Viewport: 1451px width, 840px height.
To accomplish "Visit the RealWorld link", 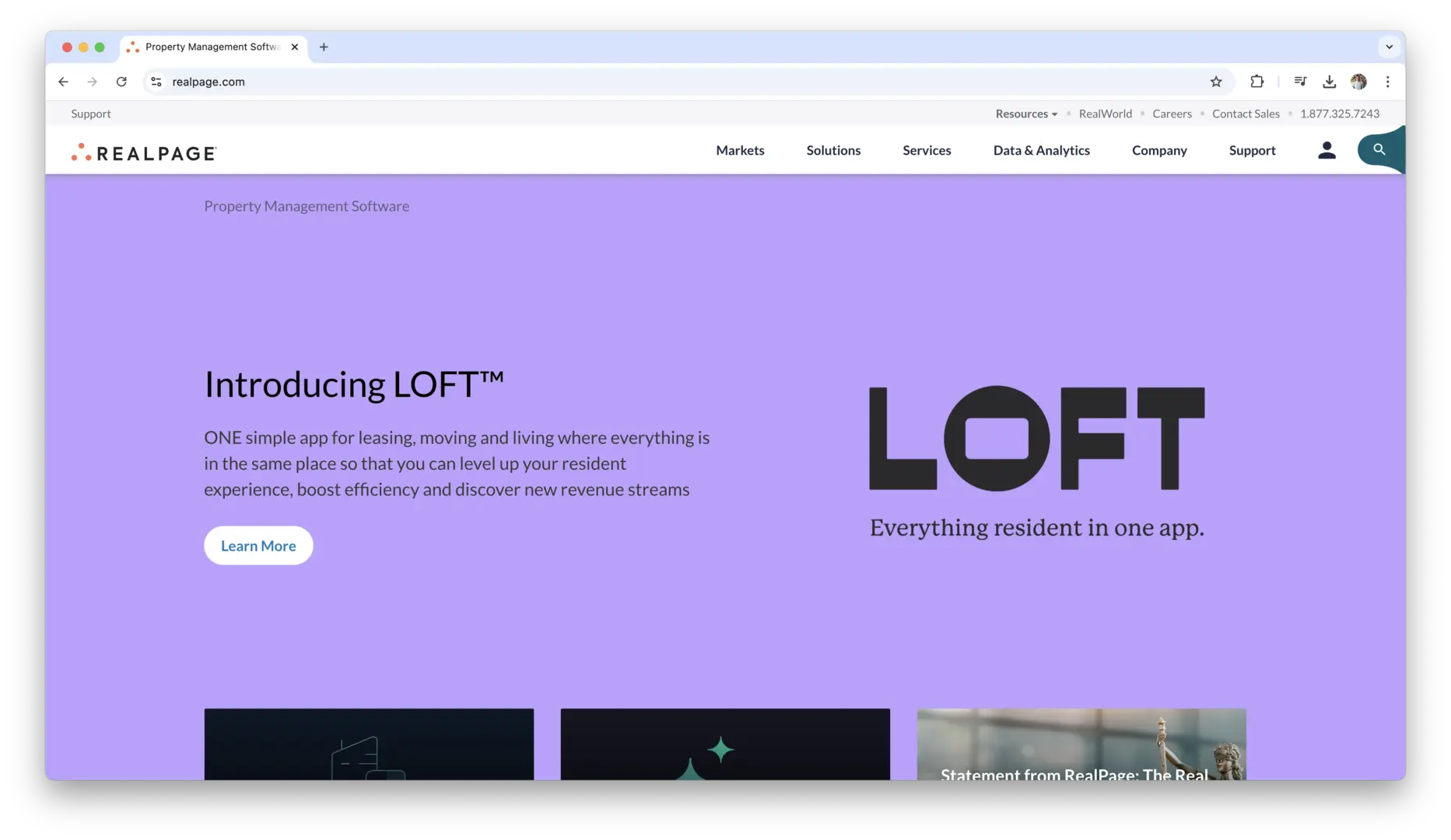I will (x=1105, y=114).
